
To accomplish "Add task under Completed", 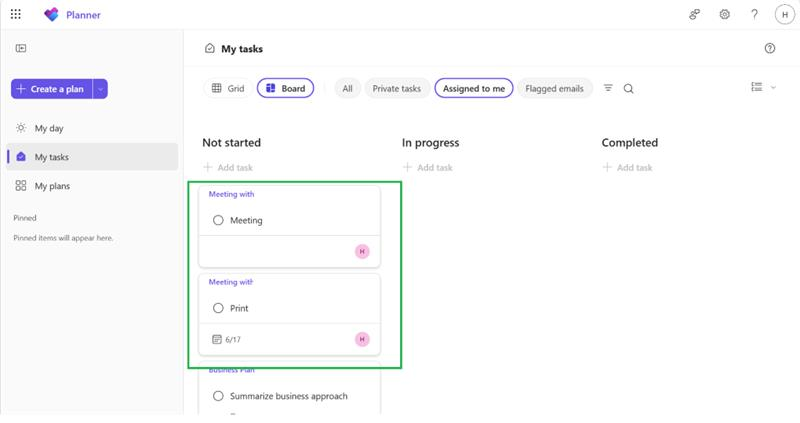I will pyautogui.click(x=628, y=167).
